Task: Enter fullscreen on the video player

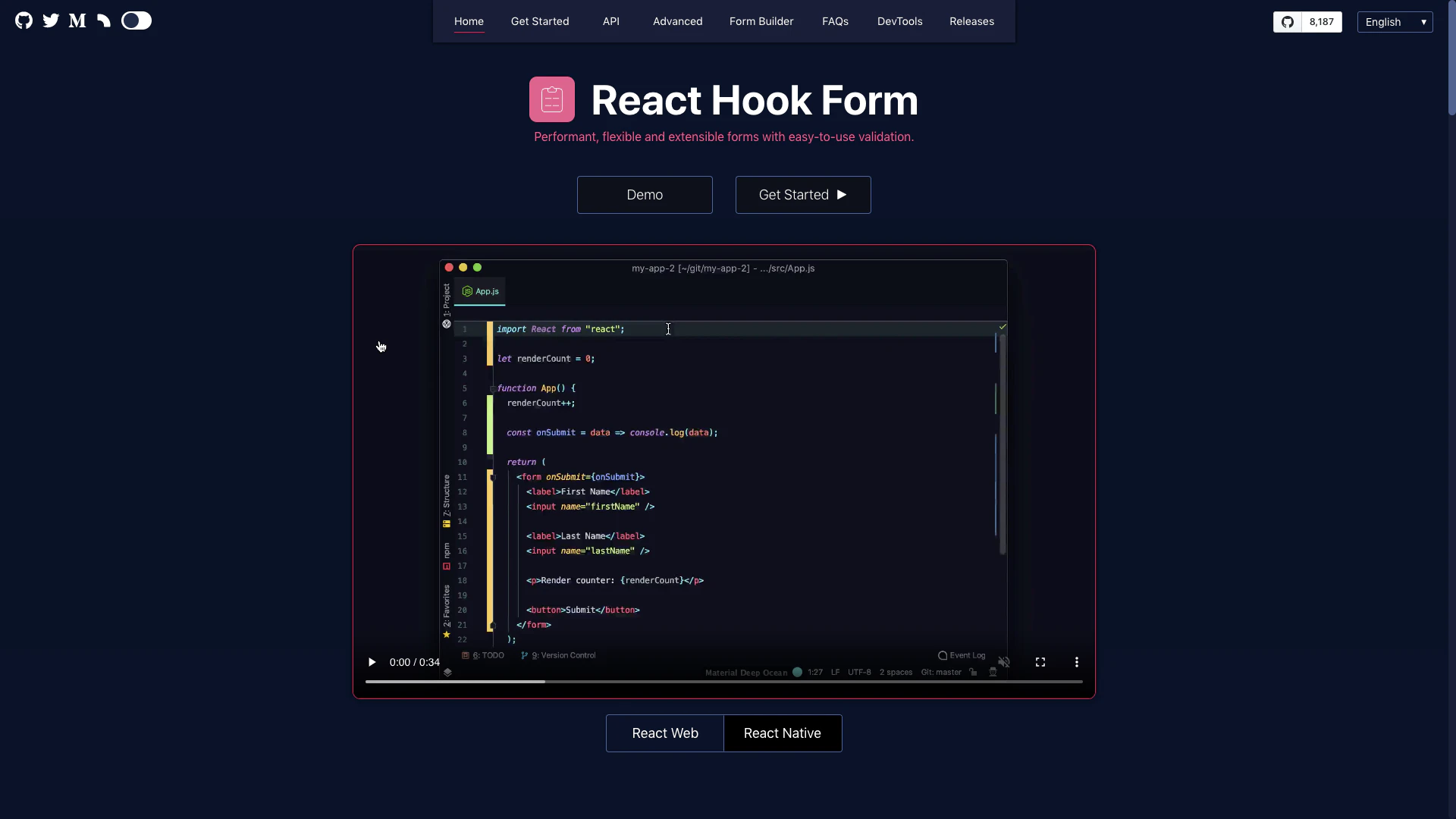Action: click(1040, 661)
